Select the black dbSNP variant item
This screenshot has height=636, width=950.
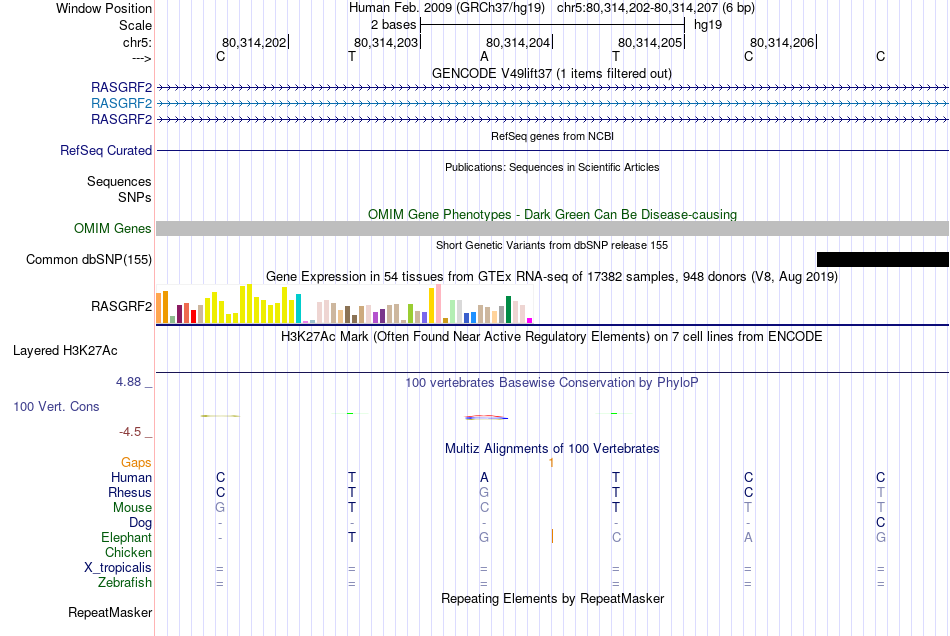[x=883, y=259]
